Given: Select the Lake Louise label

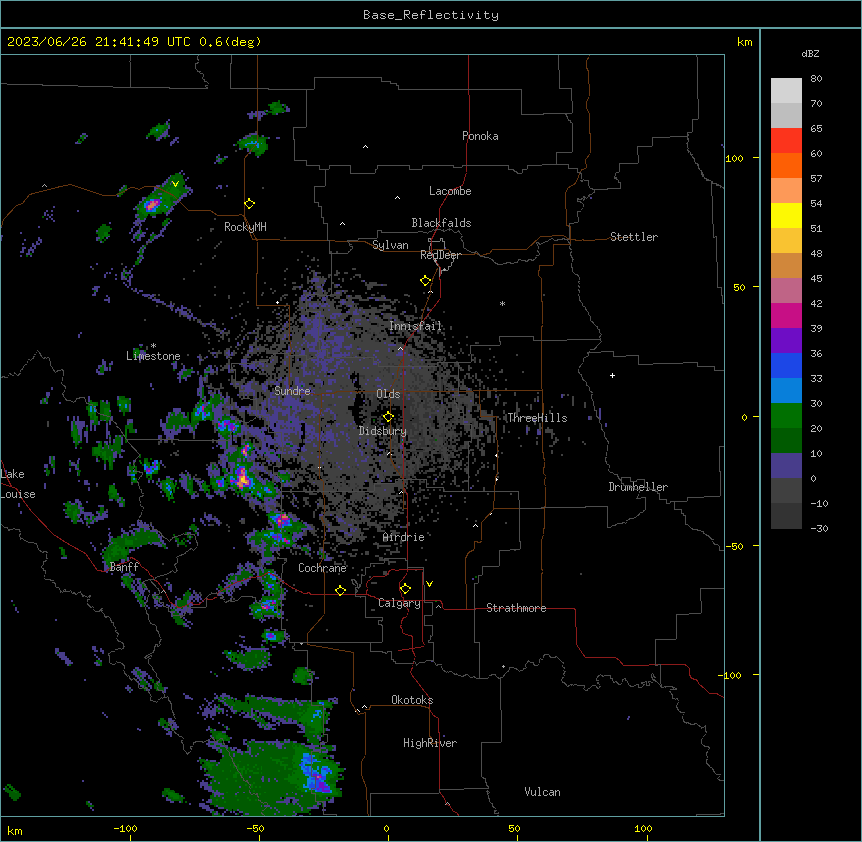Looking at the screenshot, I should 18,484.
